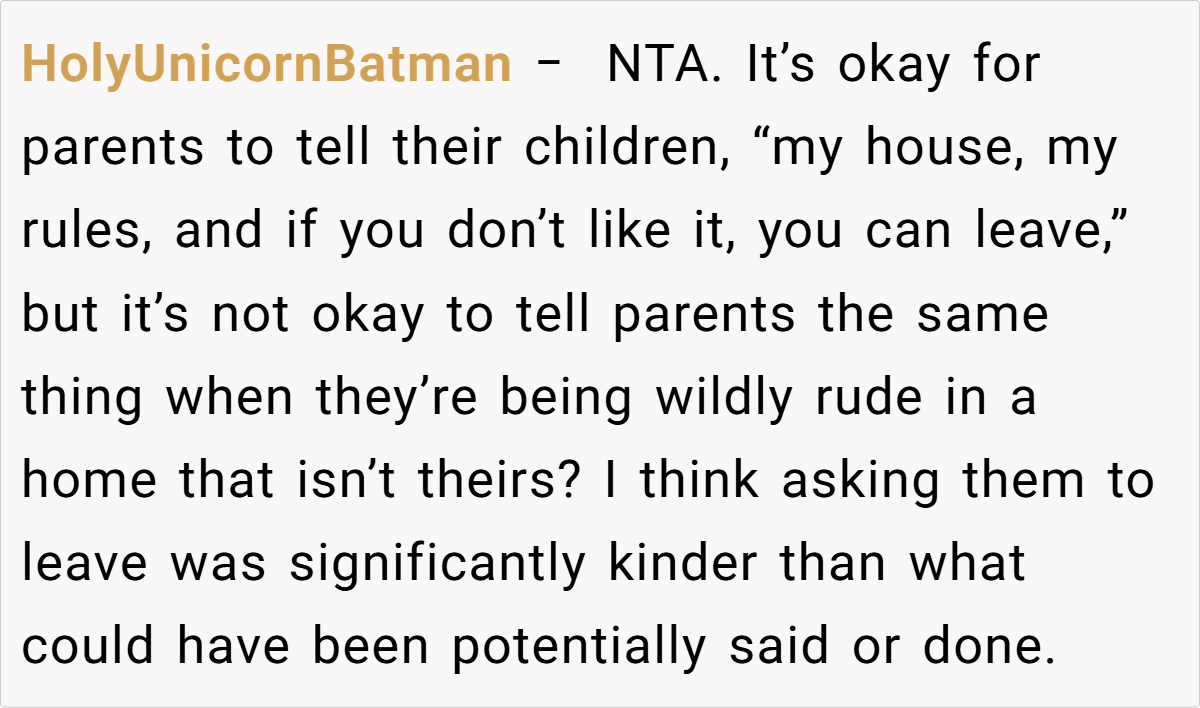The image size is (1200, 708).
Task: Click the word "home" starting the sixth line
Action: point(89,481)
